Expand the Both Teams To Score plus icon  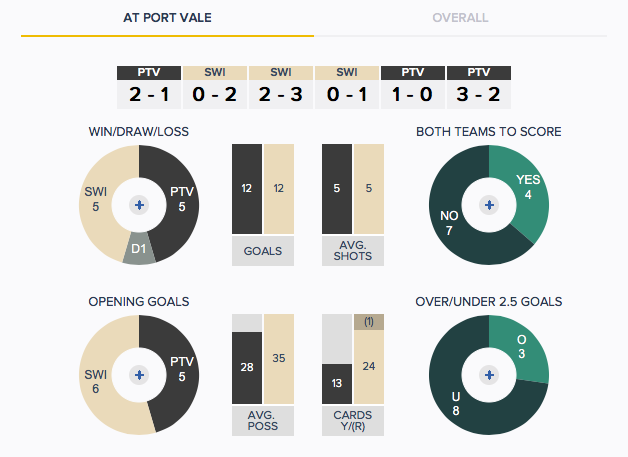tap(489, 205)
